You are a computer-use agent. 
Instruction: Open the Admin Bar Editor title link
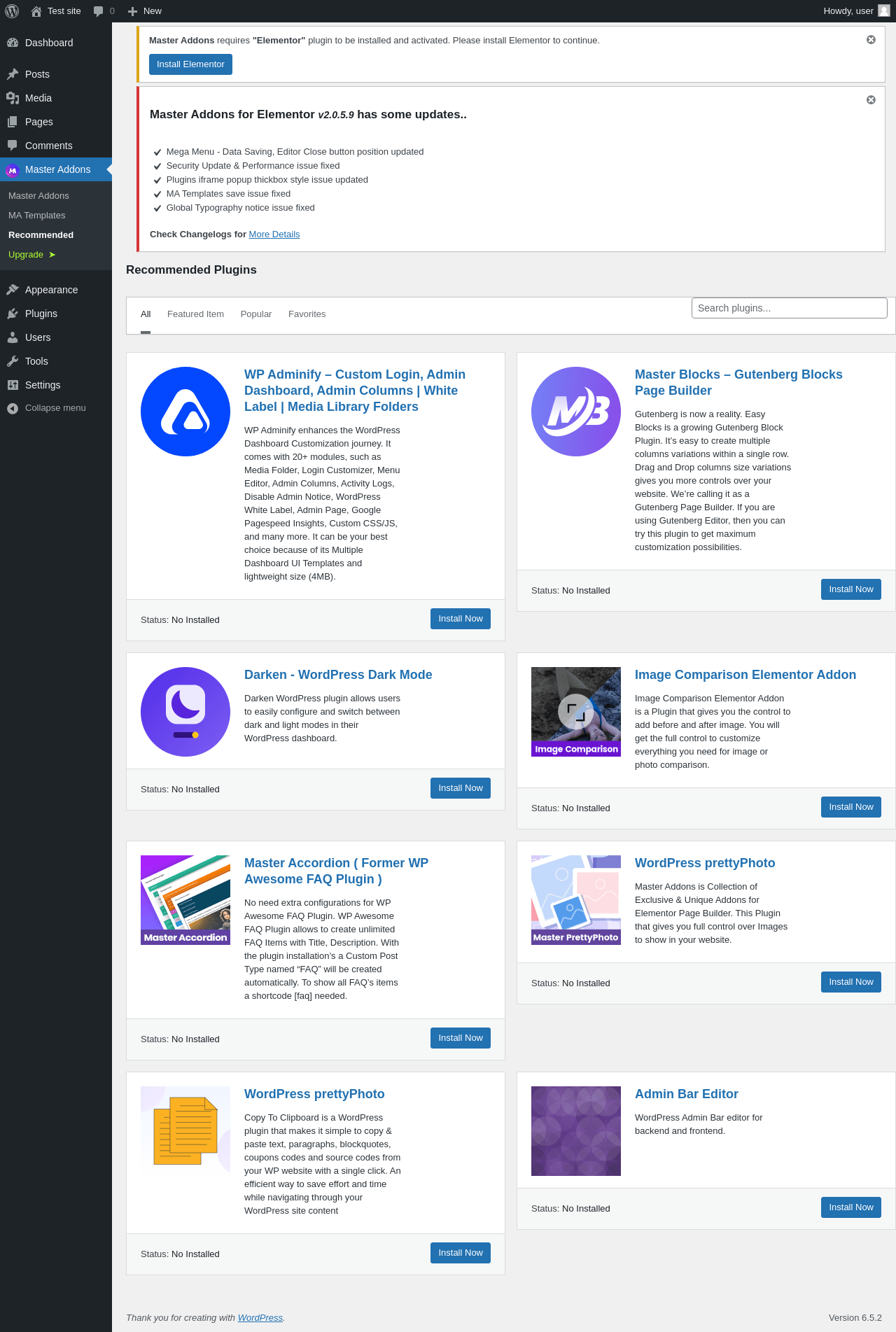[687, 1094]
